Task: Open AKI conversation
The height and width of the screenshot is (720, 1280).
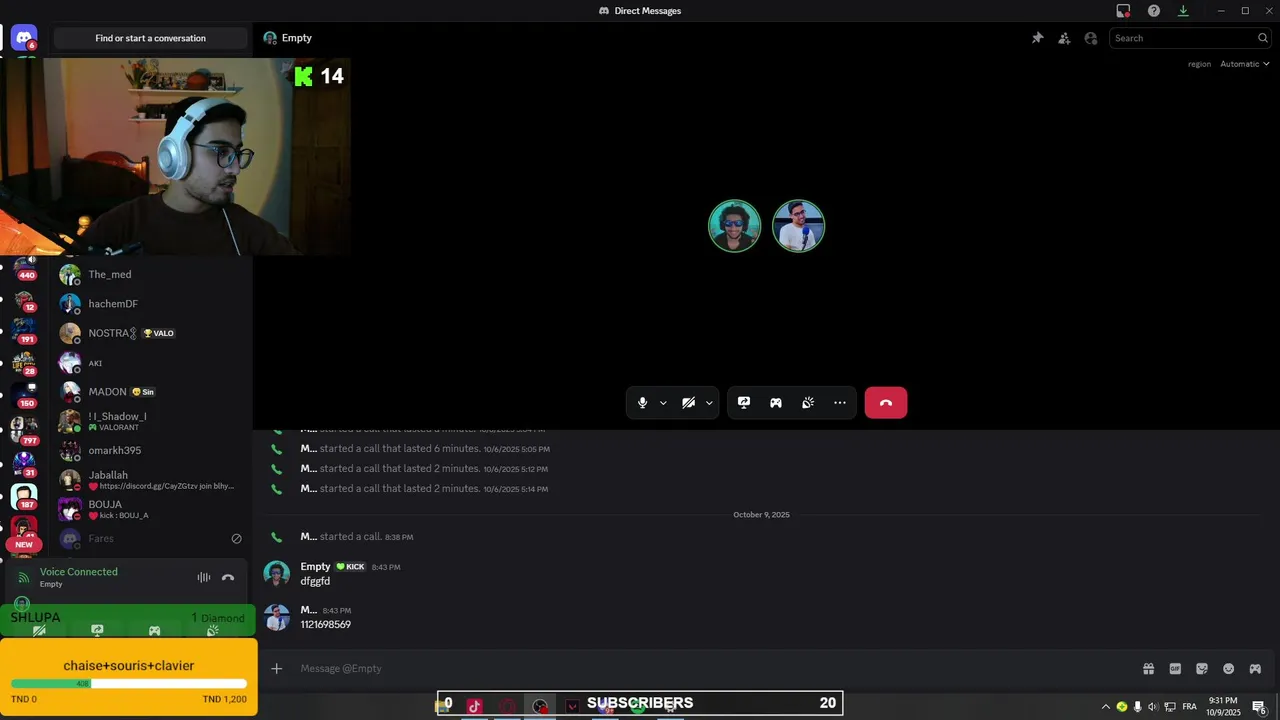Action: [x=150, y=363]
